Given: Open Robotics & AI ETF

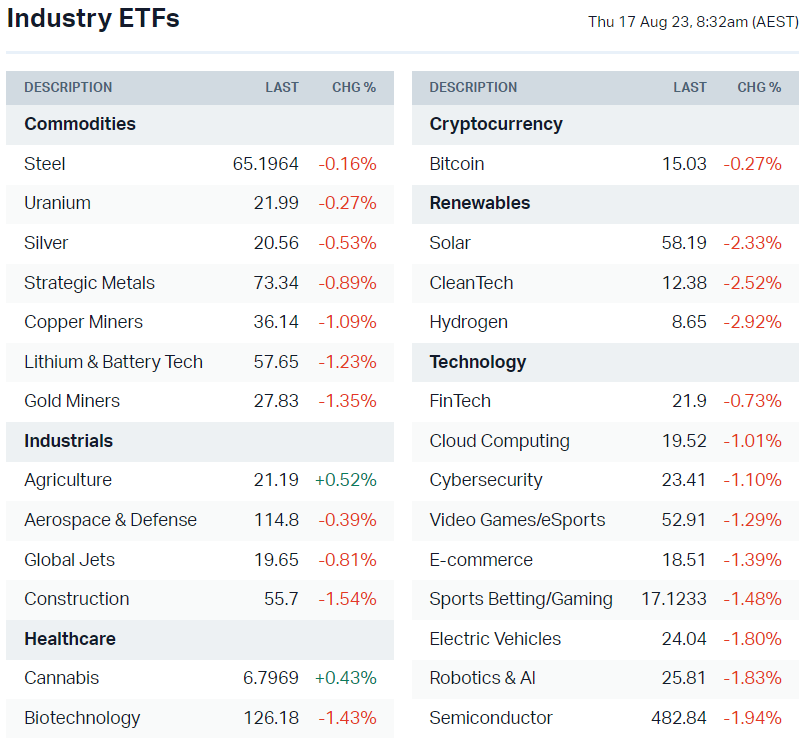Looking at the screenshot, I should [482, 678].
